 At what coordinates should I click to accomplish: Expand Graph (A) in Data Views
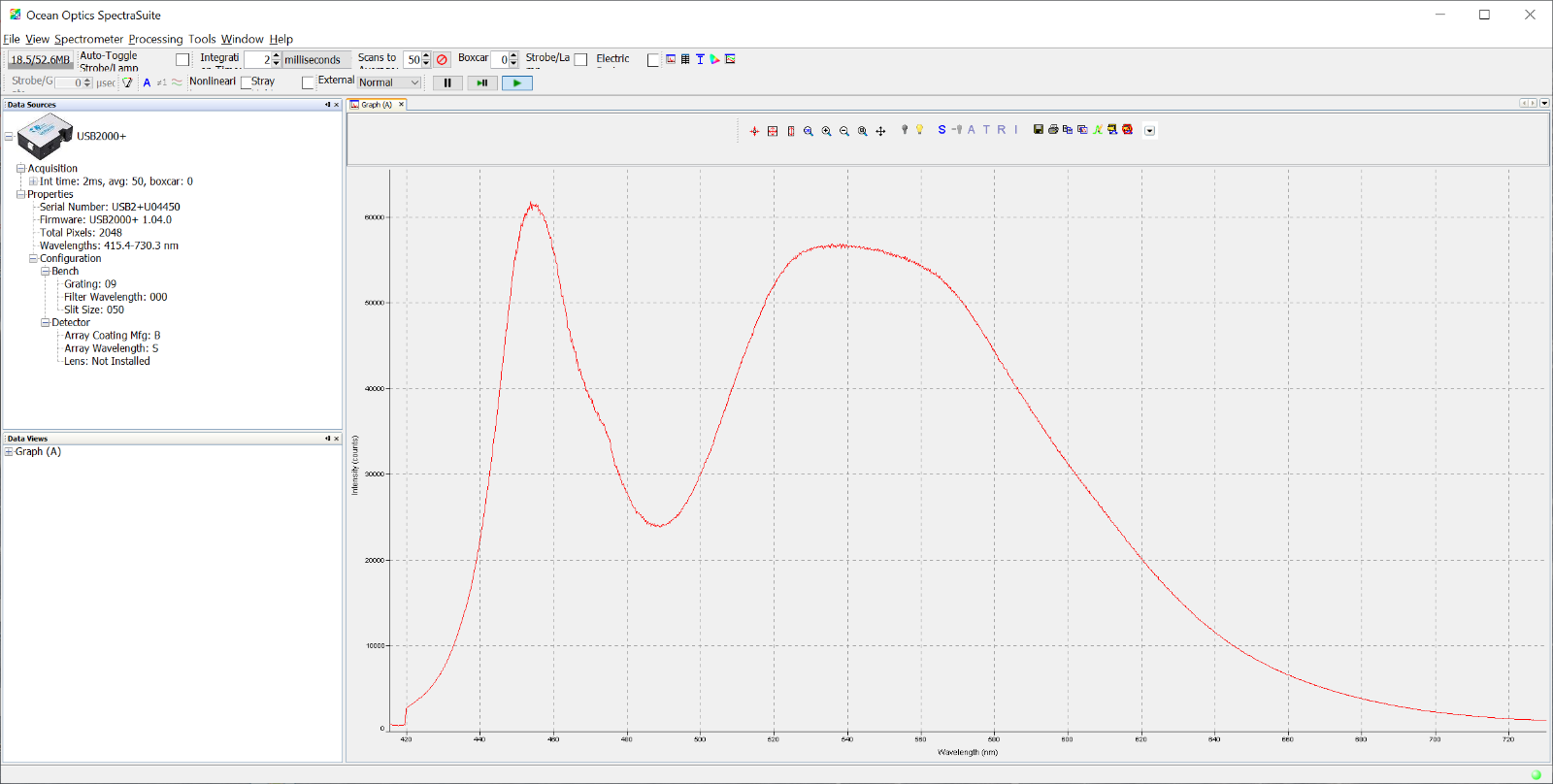tap(9, 452)
